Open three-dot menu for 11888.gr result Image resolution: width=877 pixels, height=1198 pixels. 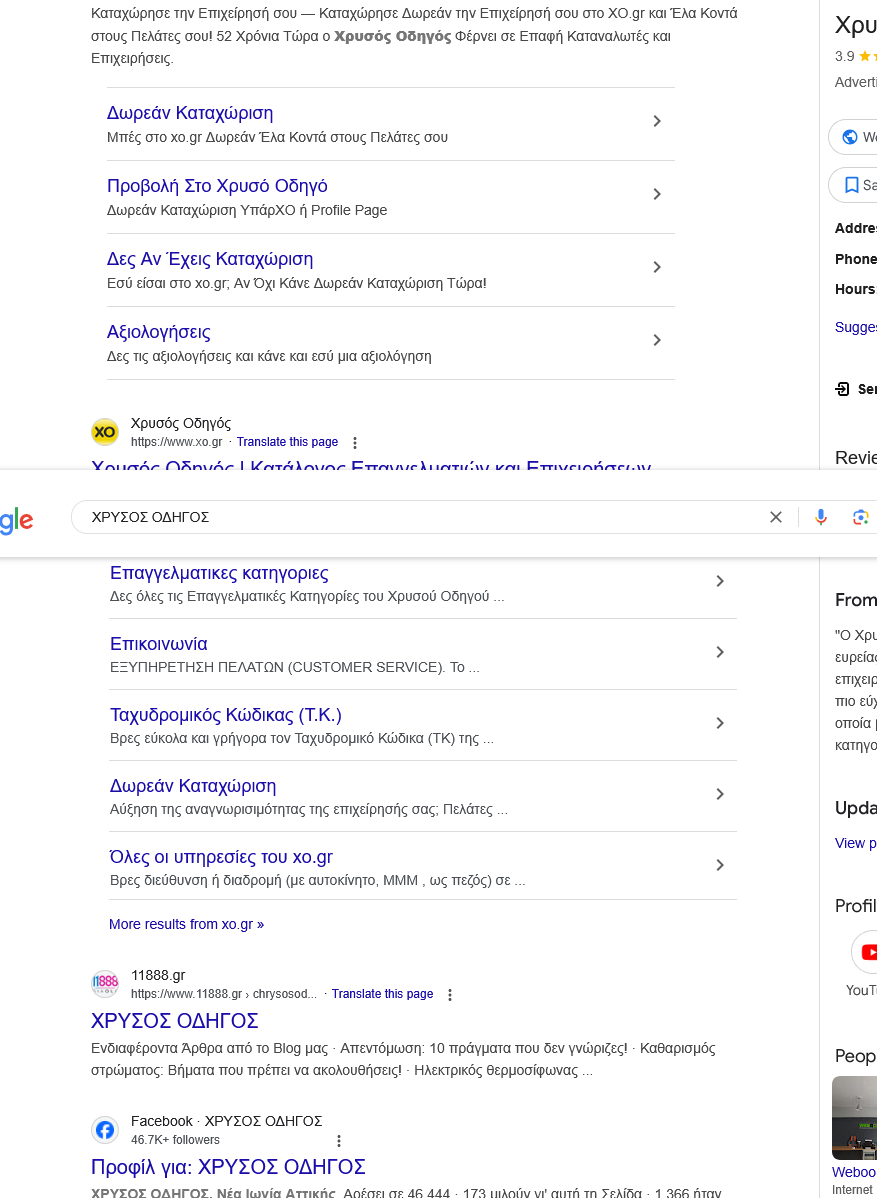coord(450,995)
